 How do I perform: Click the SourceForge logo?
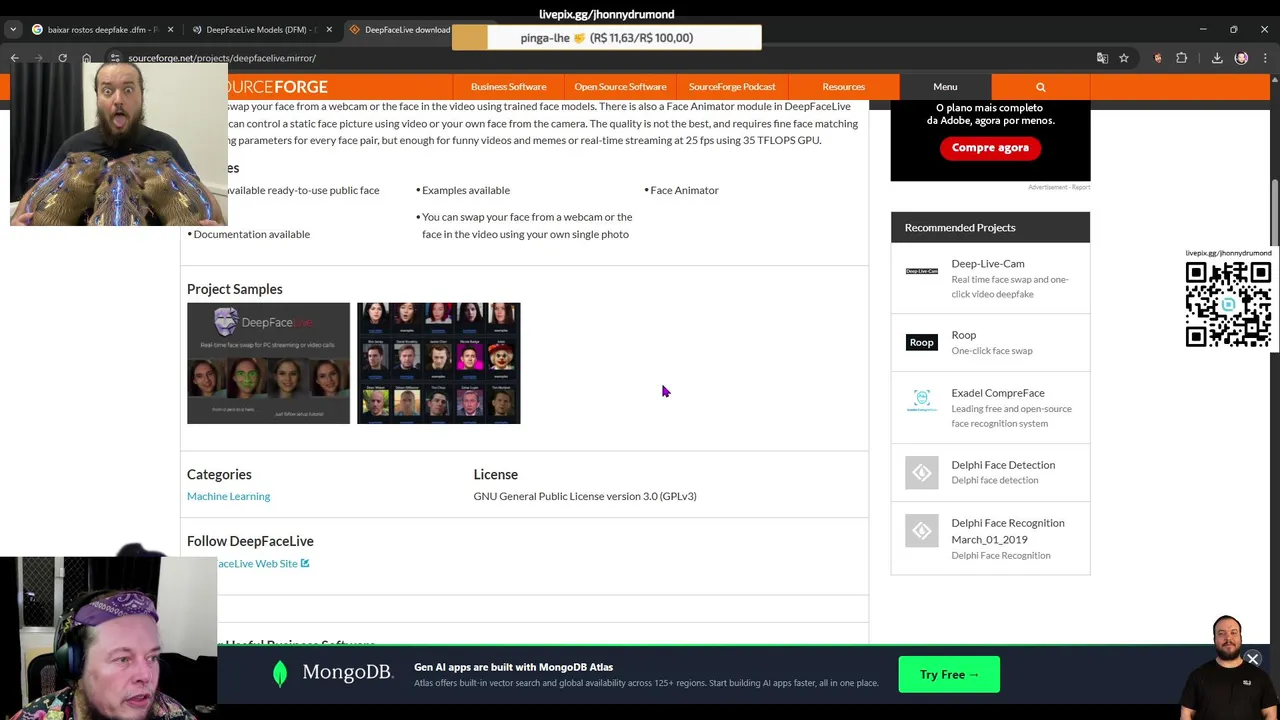278,87
